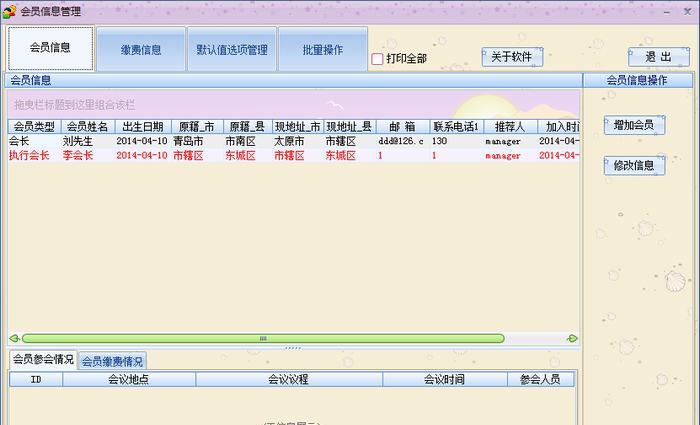Click the 推荐人 column header
The width and height of the screenshot is (700, 425).
pyautogui.click(x=510, y=127)
